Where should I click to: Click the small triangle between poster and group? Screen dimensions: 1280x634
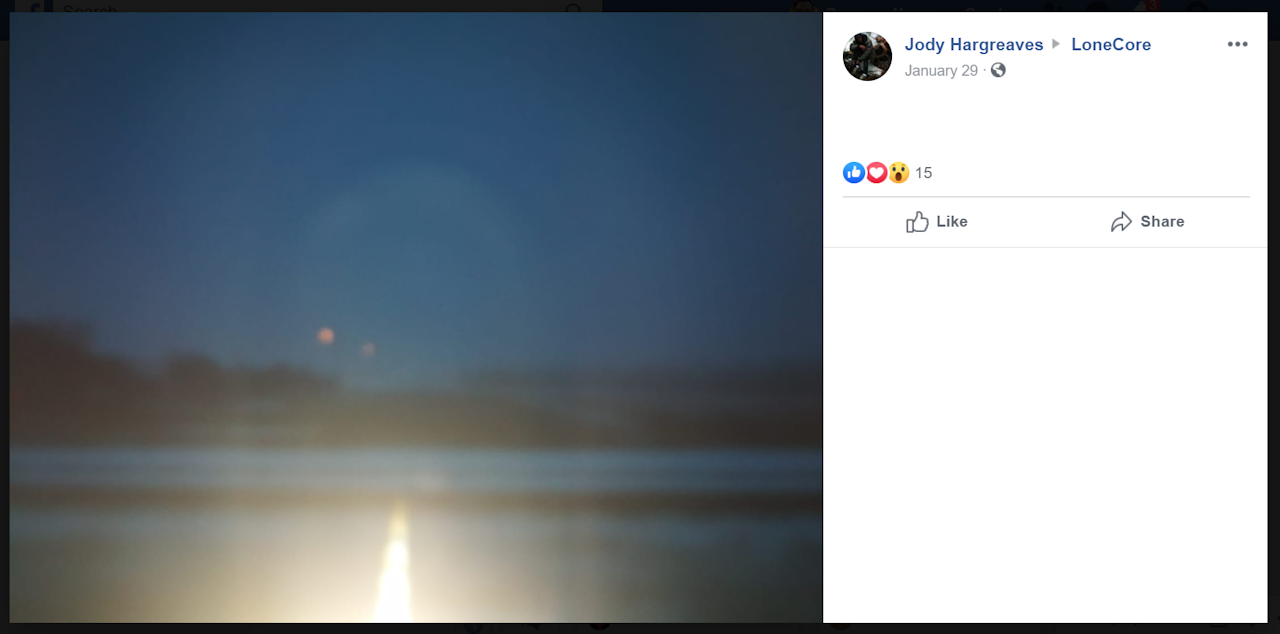[x=1056, y=45]
